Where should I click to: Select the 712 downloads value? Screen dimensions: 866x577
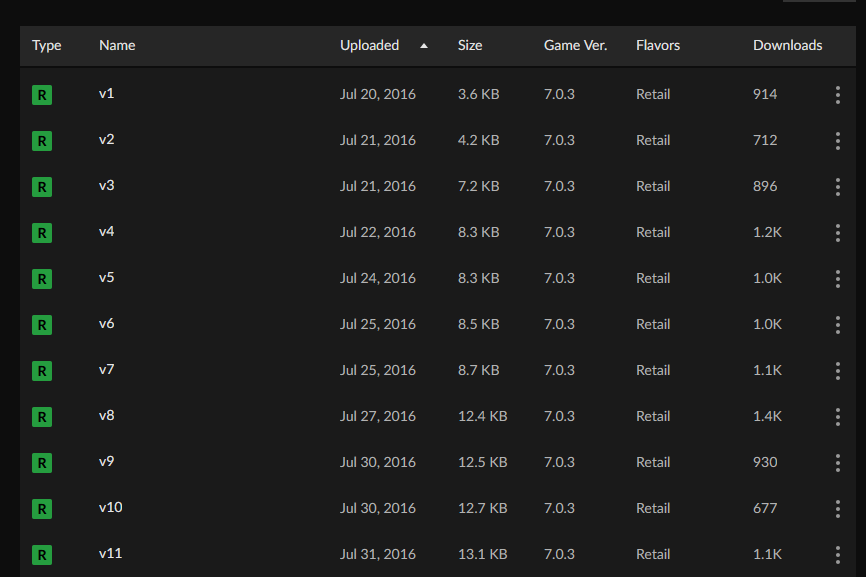point(765,140)
